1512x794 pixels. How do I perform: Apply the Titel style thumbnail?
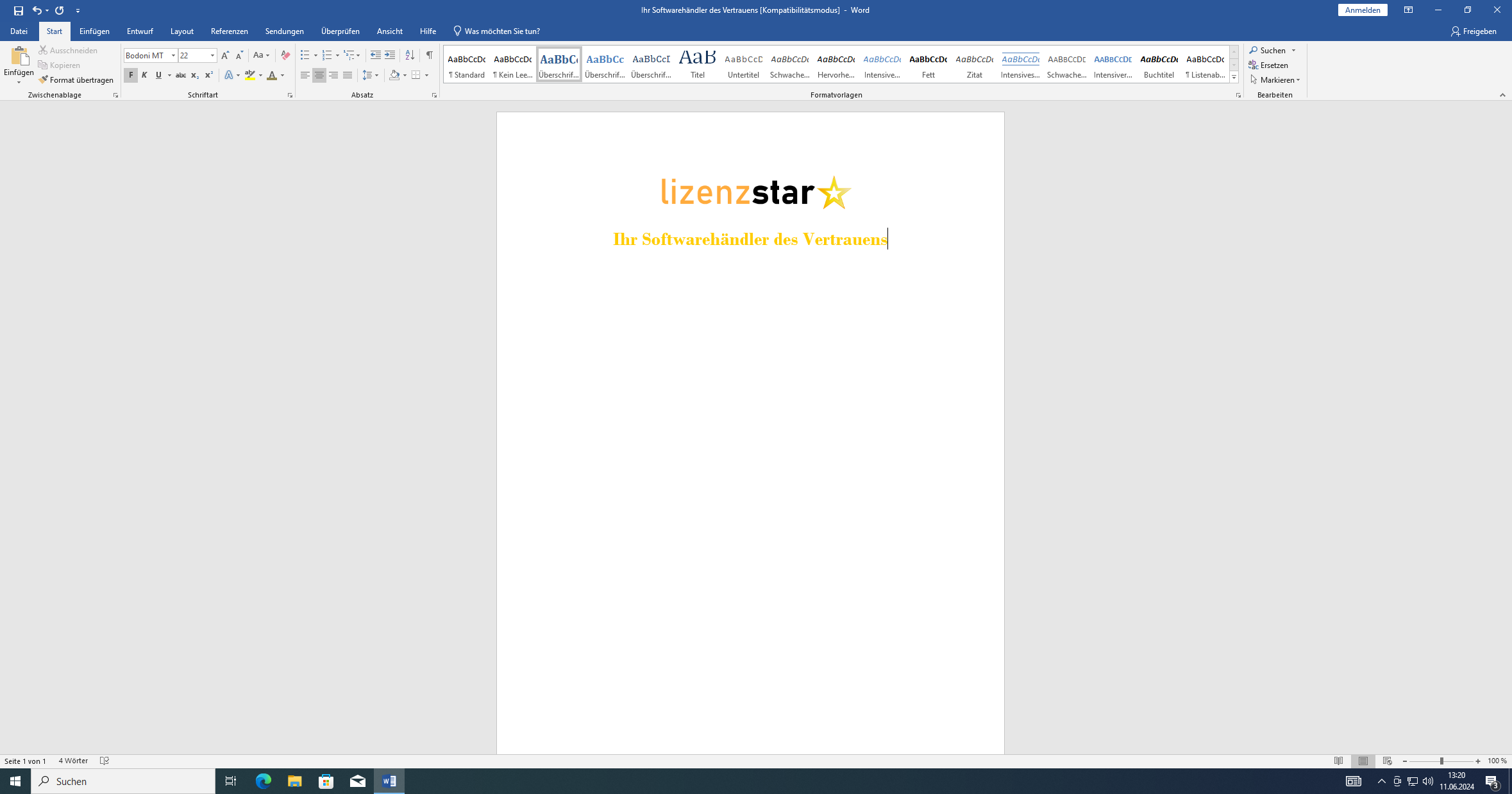[697, 64]
